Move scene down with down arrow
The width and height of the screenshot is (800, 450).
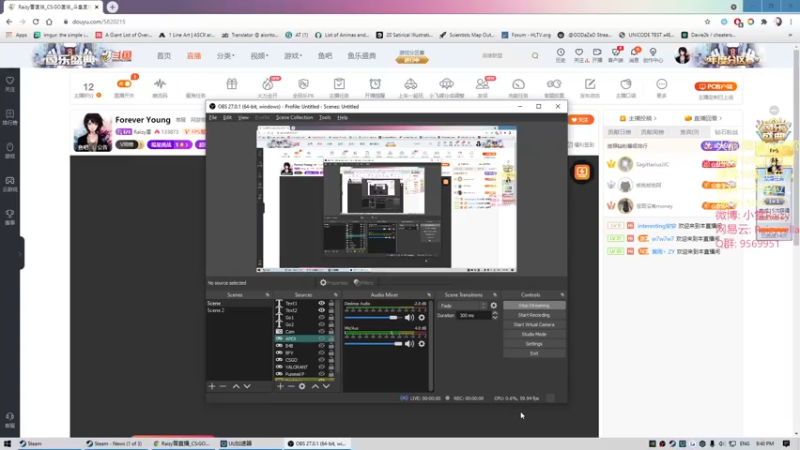[247, 386]
